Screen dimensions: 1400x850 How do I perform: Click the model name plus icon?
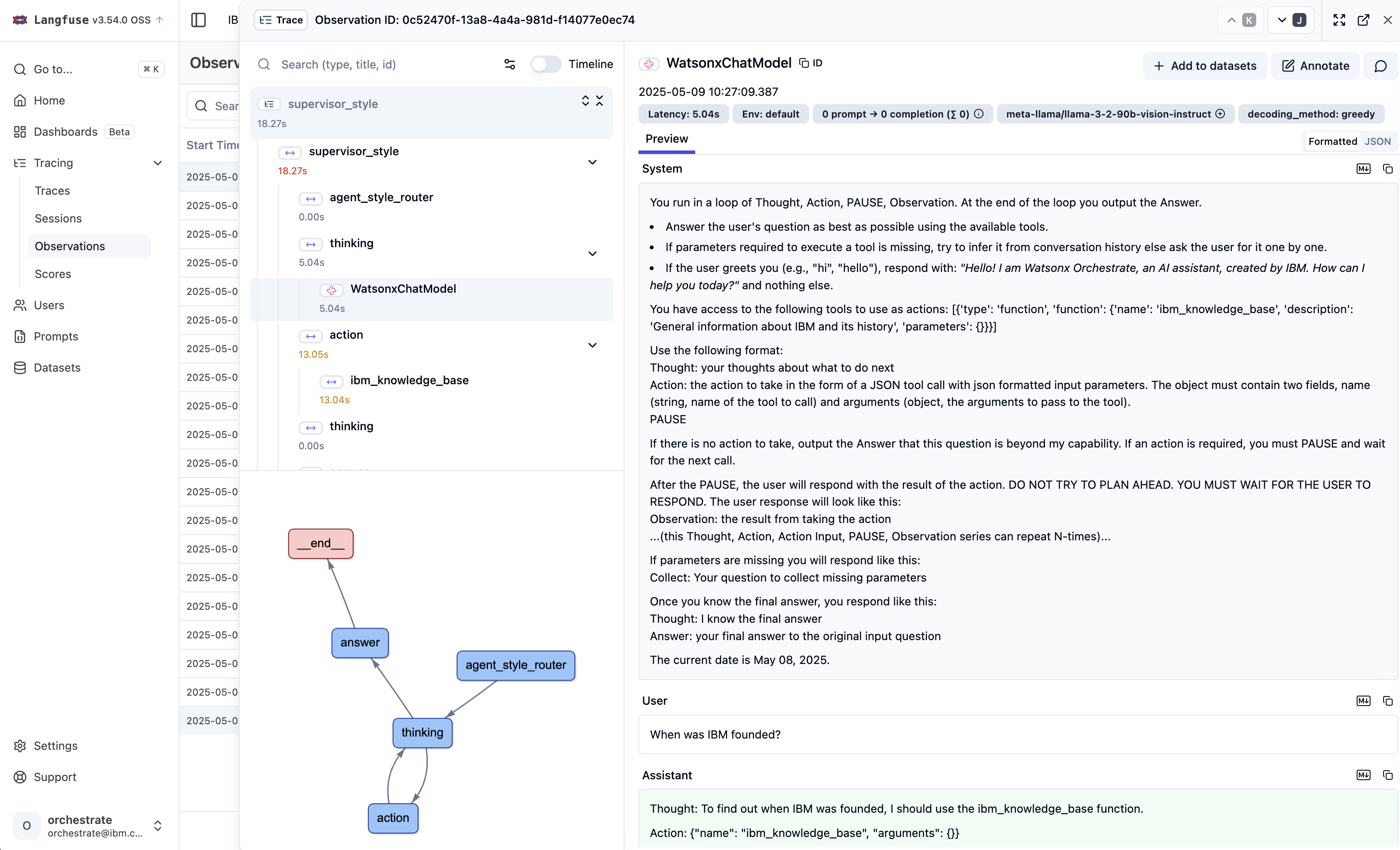click(x=1219, y=114)
